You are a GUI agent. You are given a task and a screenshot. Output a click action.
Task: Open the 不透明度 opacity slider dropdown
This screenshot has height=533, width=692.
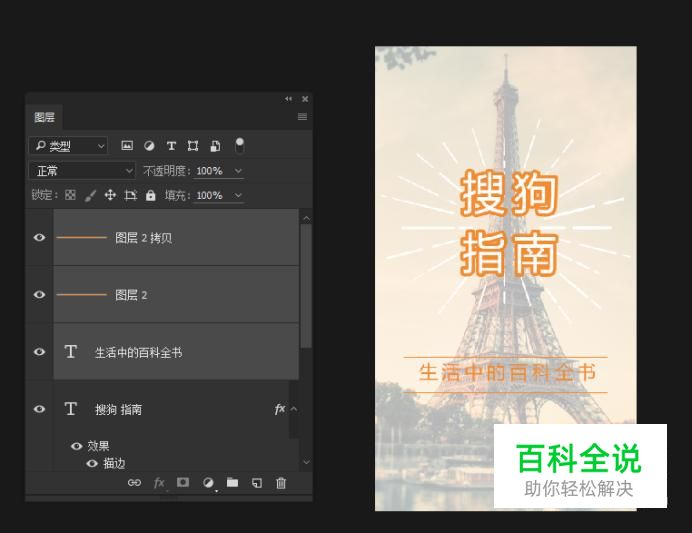tap(238, 171)
